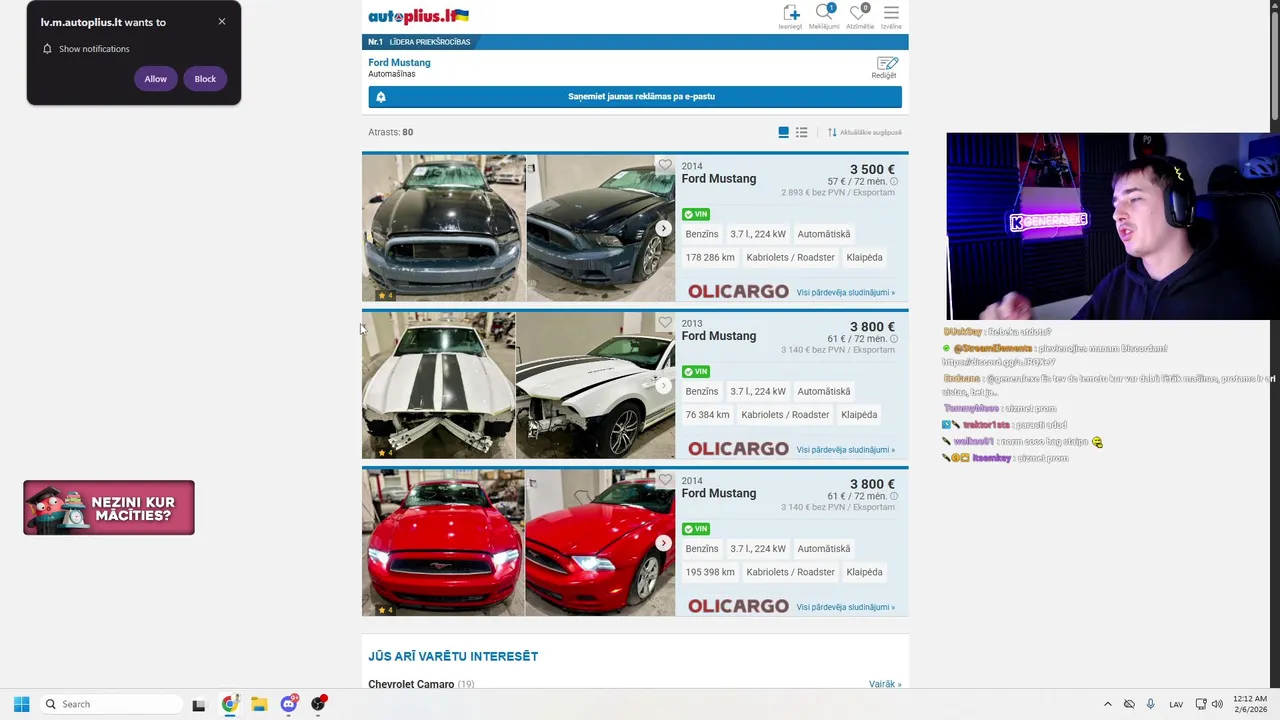Switch to the list view layout
The image size is (1280, 720).
click(x=801, y=132)
